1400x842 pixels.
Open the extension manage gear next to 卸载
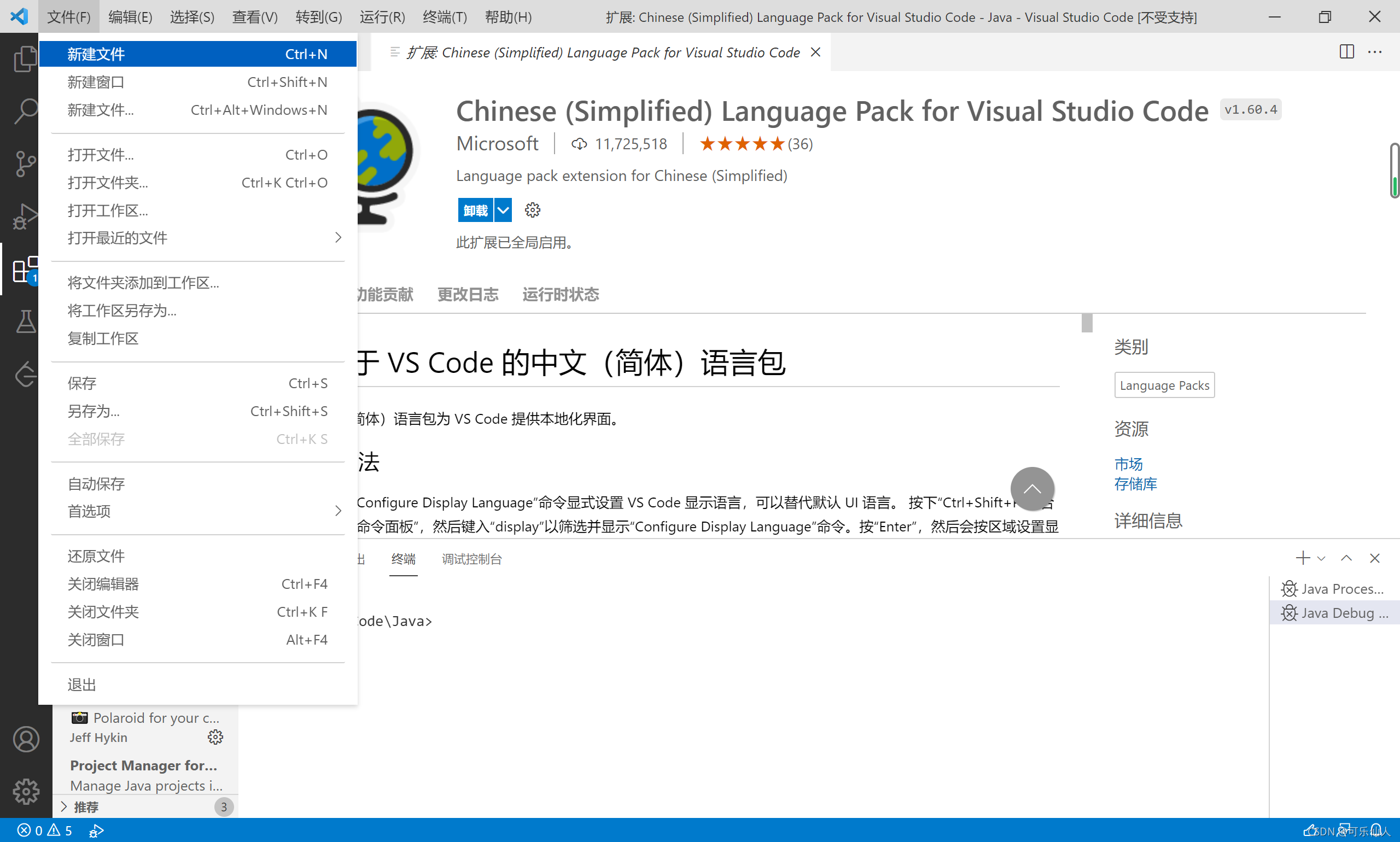(532, 210)
